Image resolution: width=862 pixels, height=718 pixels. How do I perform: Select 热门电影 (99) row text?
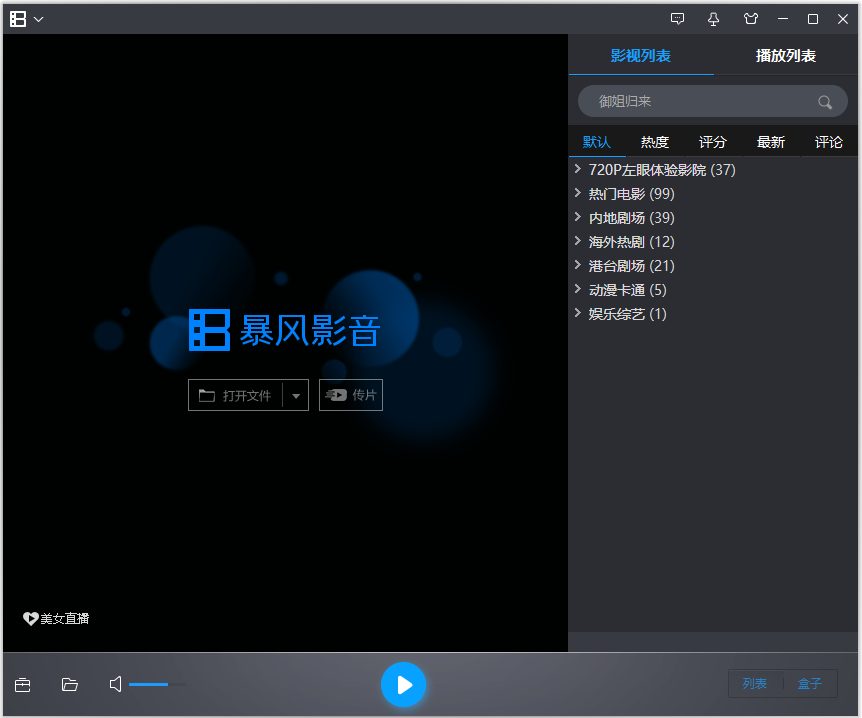pos(632,194)
